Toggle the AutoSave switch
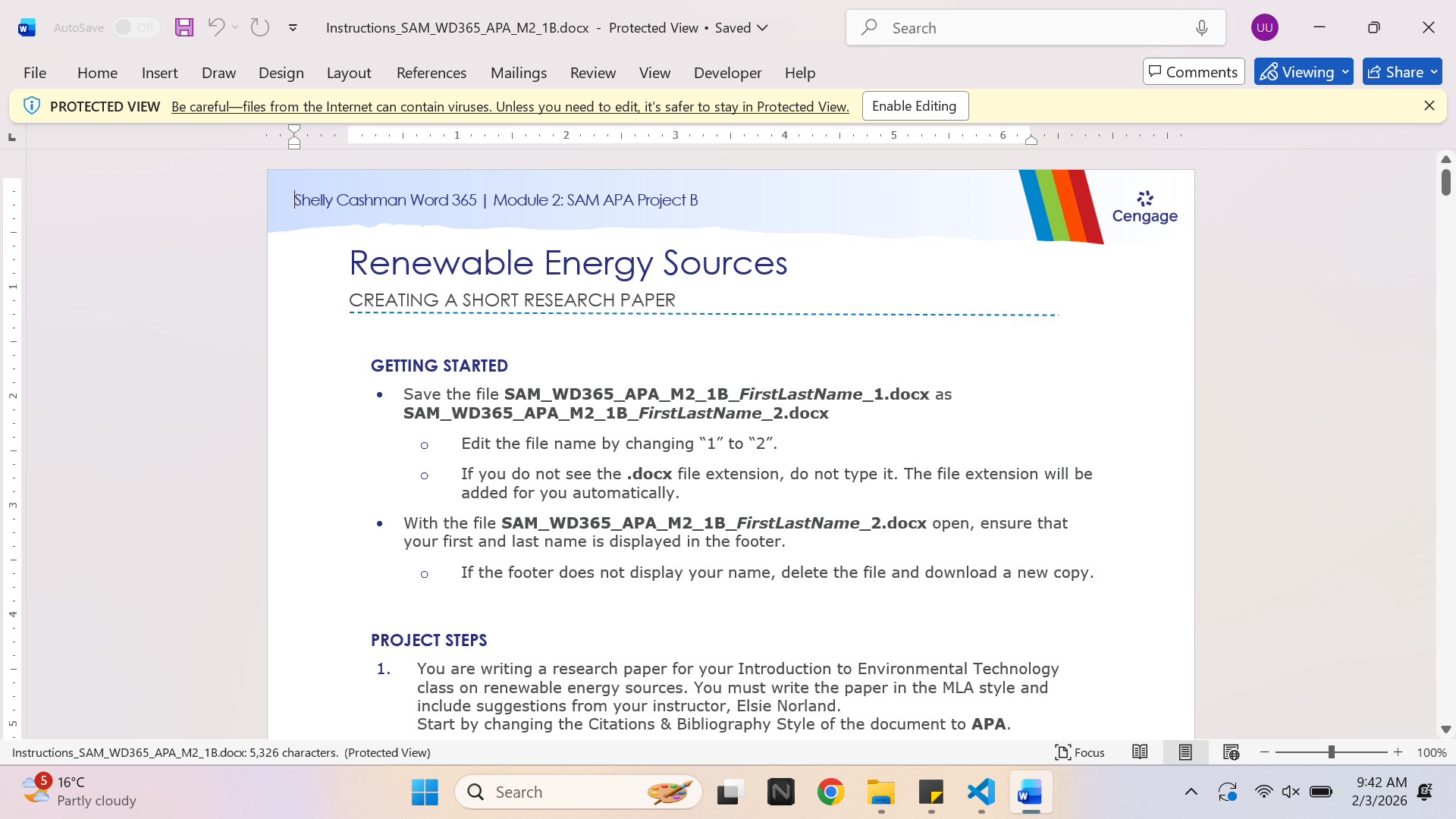The image size is (1456, 819). pyautogui.click(x=136, y=27)
